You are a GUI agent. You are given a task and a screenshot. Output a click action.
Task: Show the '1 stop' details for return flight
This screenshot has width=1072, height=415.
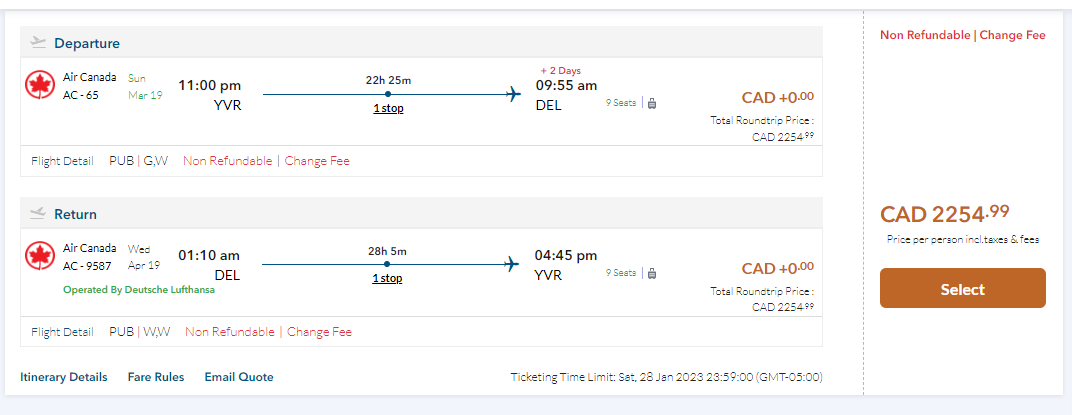click(387, 278)
